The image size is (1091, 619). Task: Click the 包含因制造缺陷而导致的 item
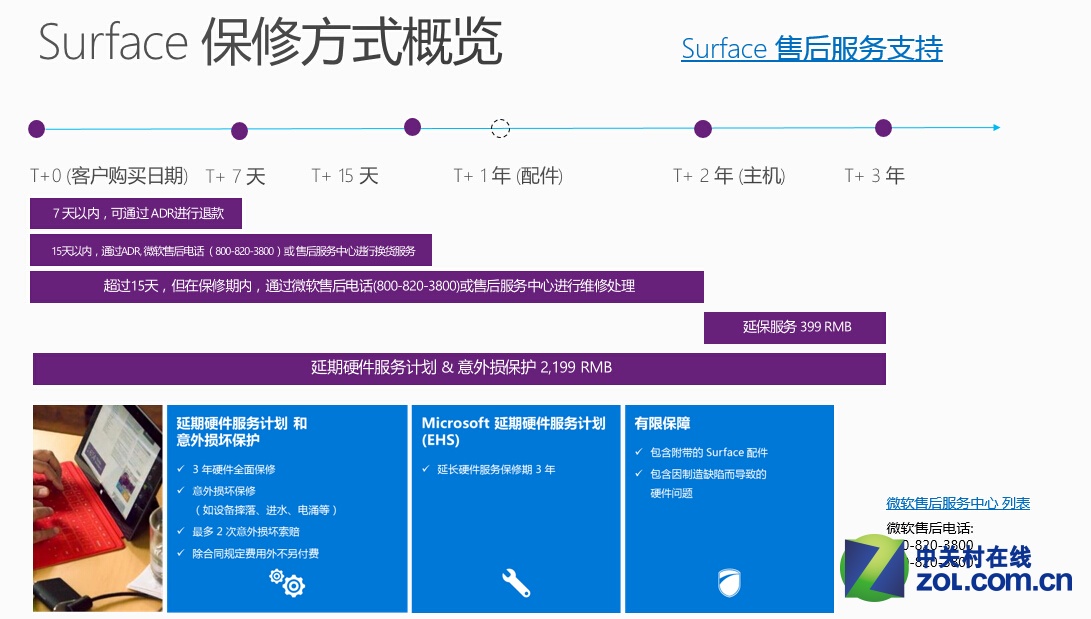pyautogui.click(x=708, y=474)
